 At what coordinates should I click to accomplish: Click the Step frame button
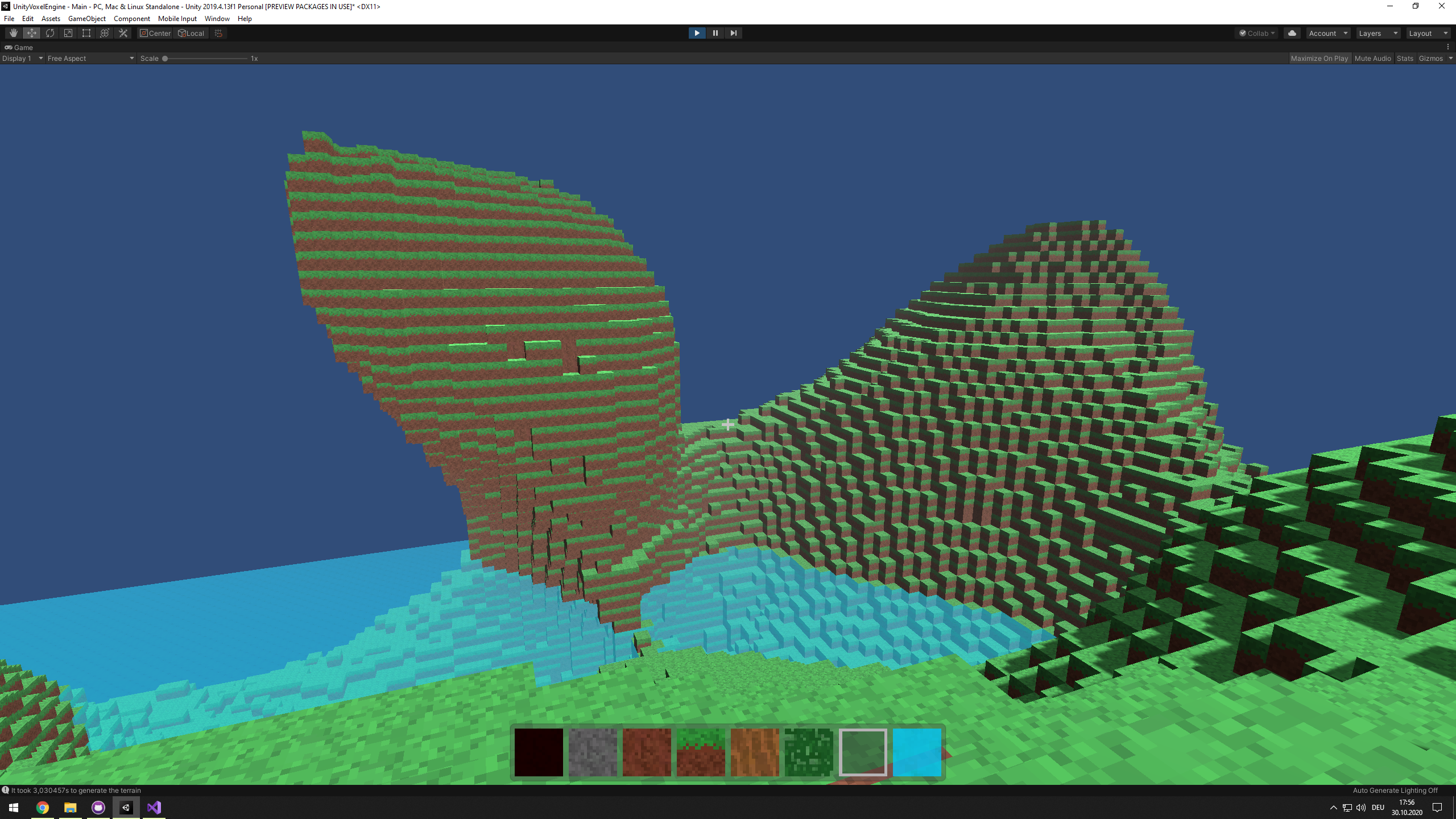point(733,33)
